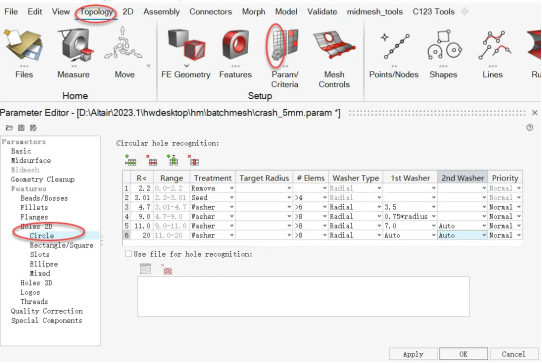The height and width of the screenshot is (363, 542).
Task: Open 2nd Washer dropdown in row 6
Action: (x=484, y=235)
